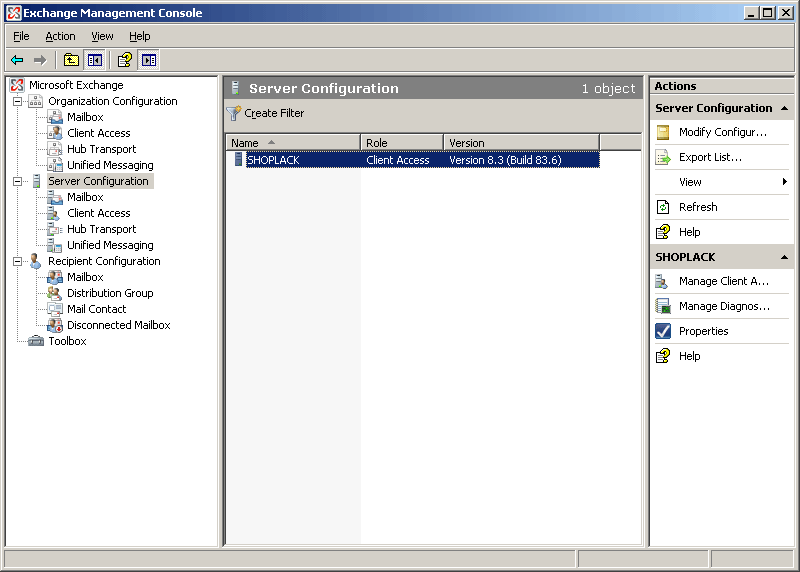Click the SHOPLACK server row icon
Image resolution: width=800 pixels, height=572 pixels.
coord(238,159)
